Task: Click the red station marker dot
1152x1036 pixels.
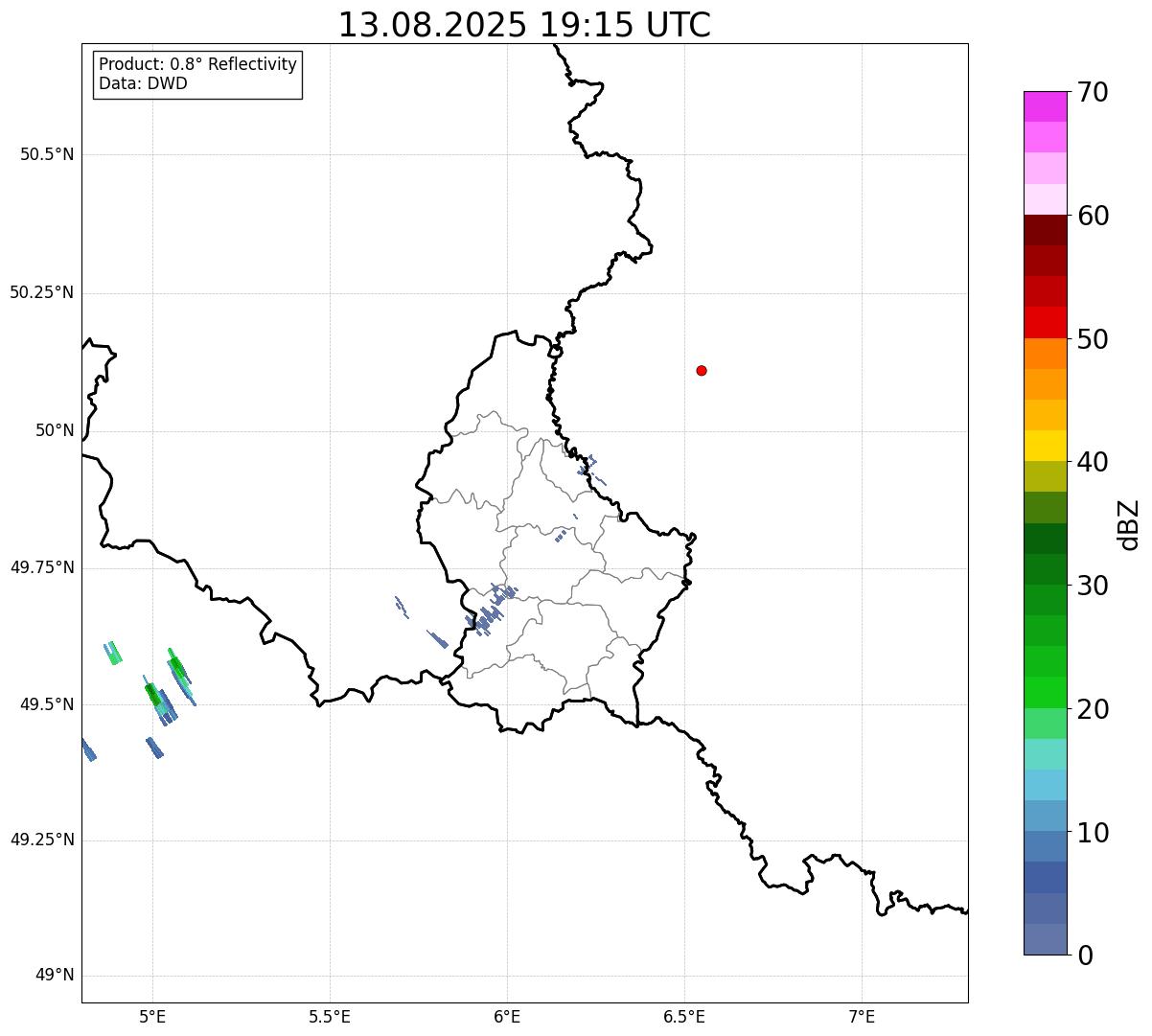Action: click(702, 370)
